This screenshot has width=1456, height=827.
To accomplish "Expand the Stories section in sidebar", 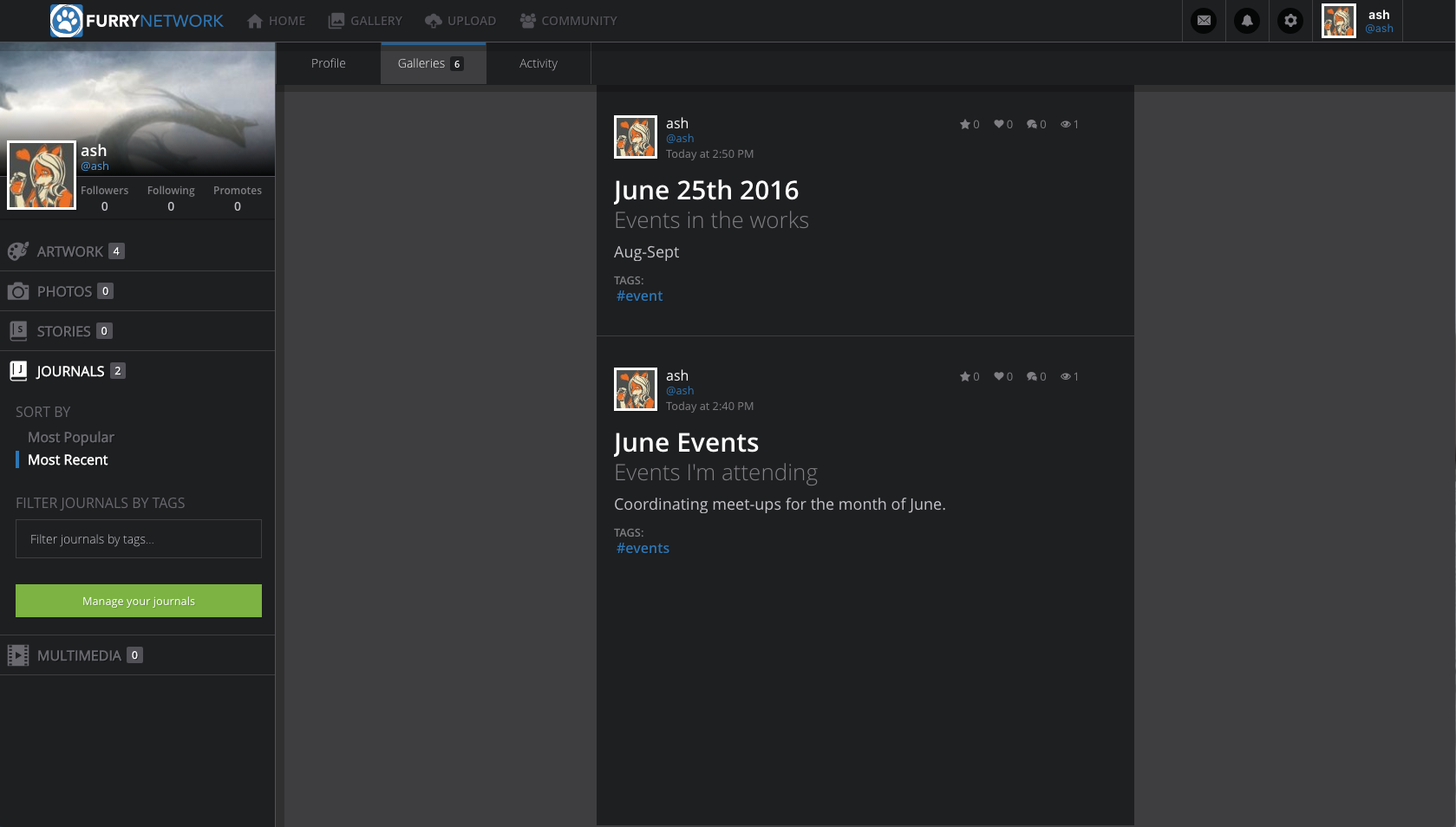I will (x=63, y=331).
